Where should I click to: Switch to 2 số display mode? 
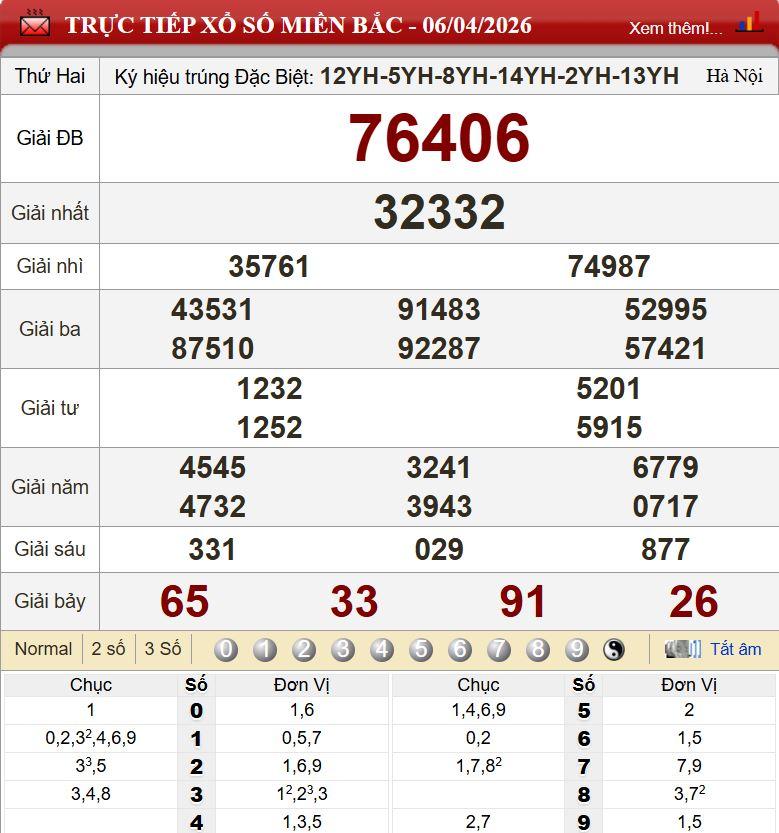108,649
